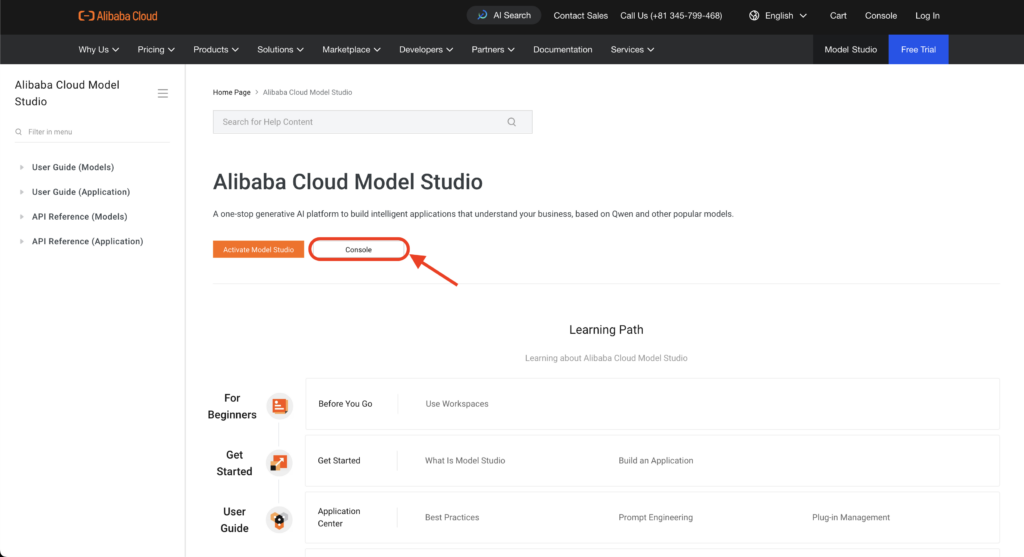
Task: Open the Documentation menu item
Action: 562,50
